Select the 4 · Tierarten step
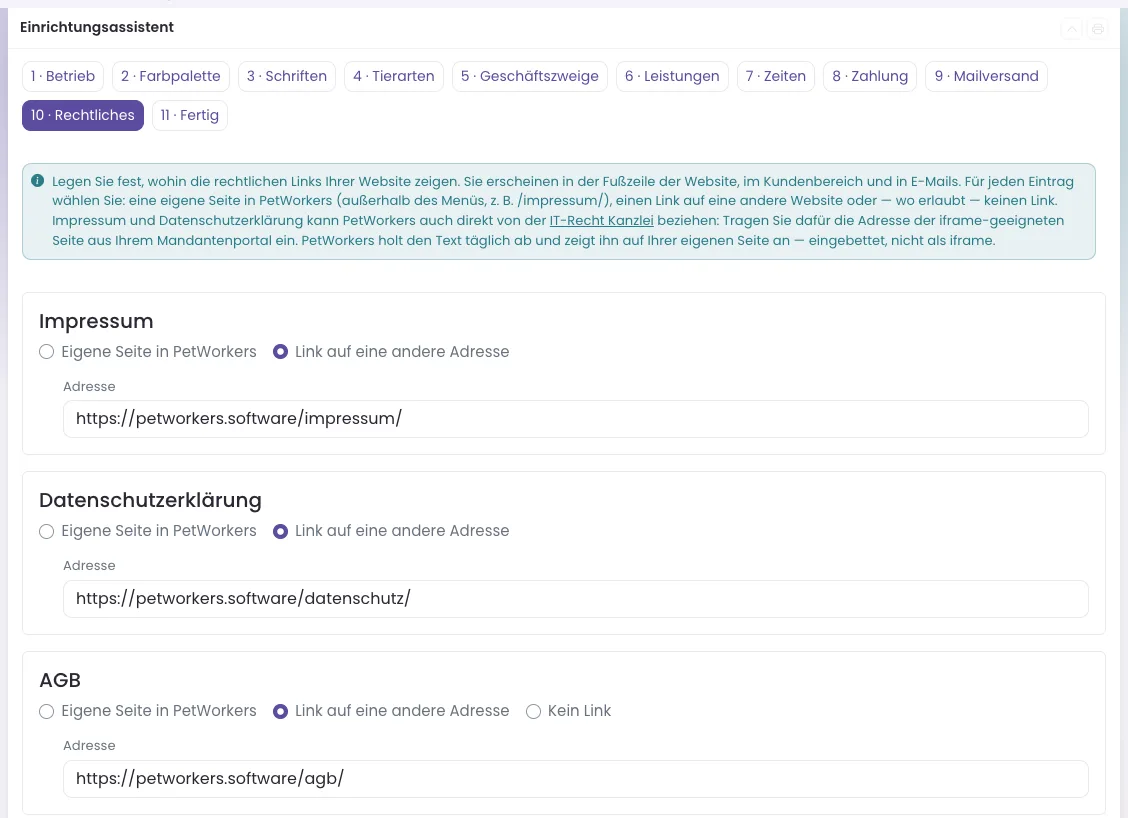The image size is (1128, 818). point(394,76)
